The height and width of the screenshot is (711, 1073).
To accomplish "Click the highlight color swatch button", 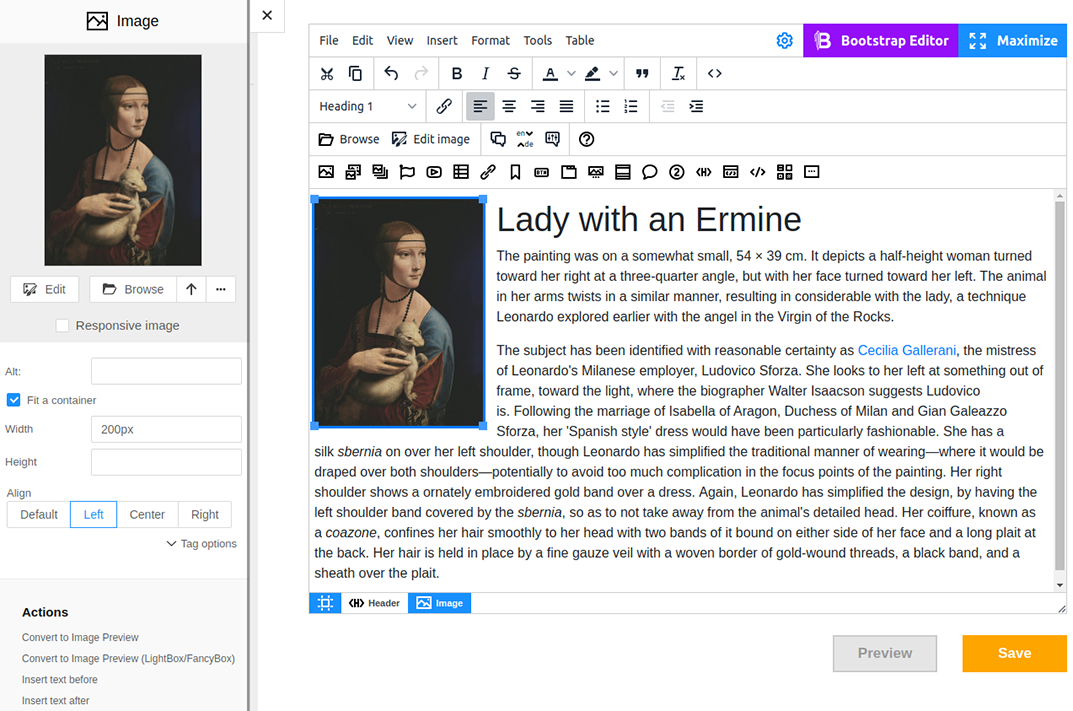I will [x=593, y=73].
